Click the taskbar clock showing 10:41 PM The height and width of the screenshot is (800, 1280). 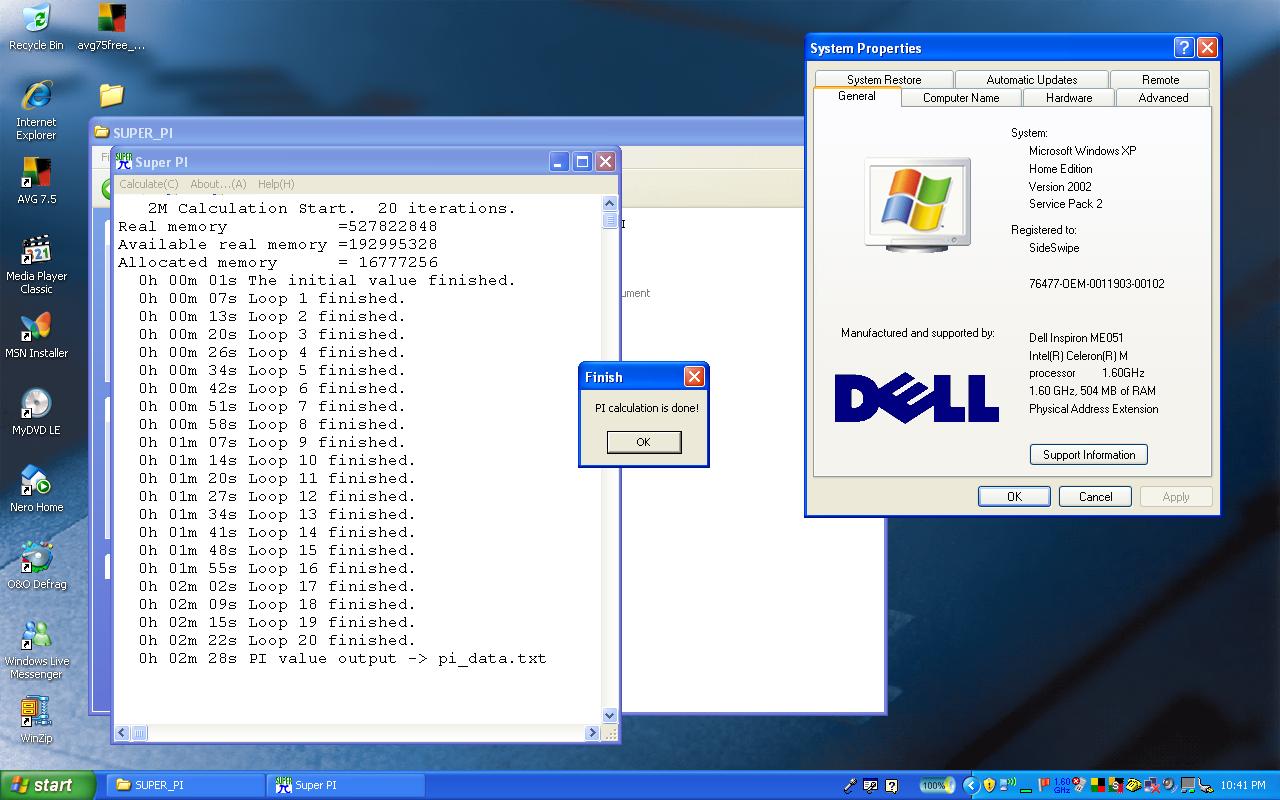click(1241, 786)
